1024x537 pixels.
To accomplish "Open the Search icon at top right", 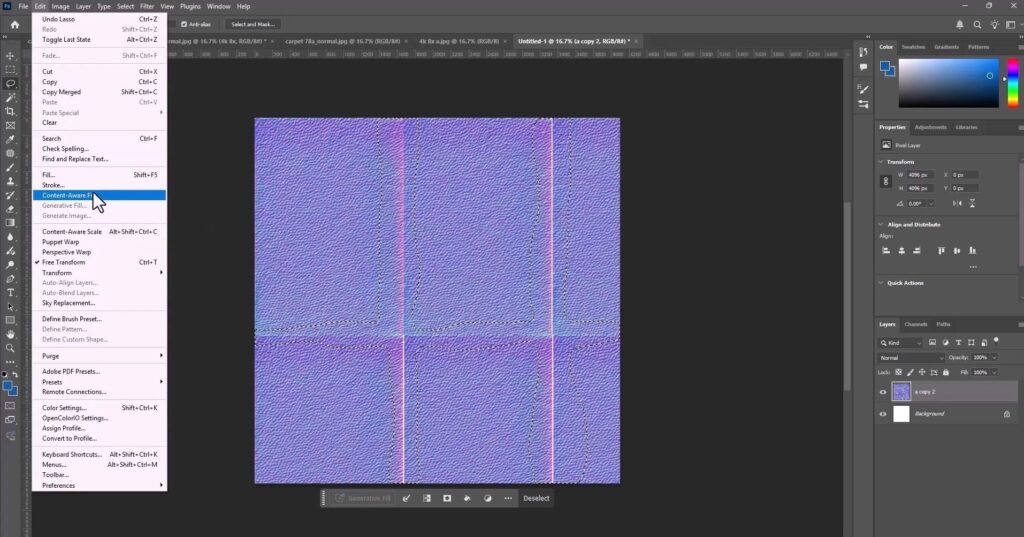I will tap(977, 24).
